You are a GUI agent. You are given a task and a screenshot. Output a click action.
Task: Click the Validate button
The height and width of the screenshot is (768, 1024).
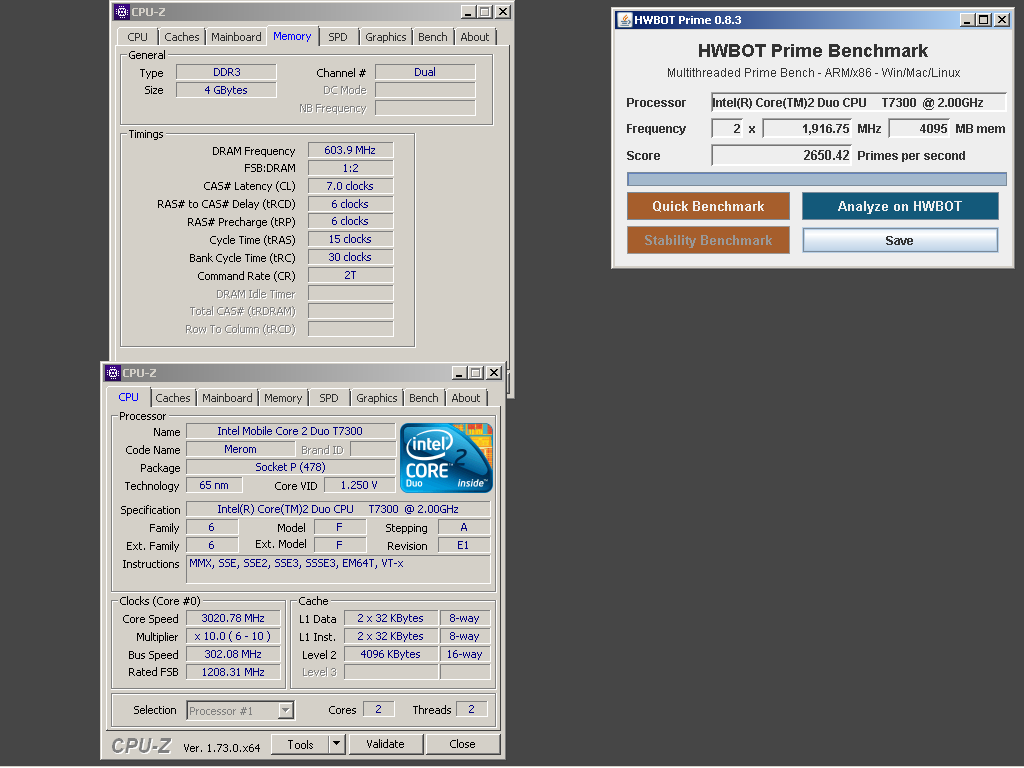click(385, 744)
